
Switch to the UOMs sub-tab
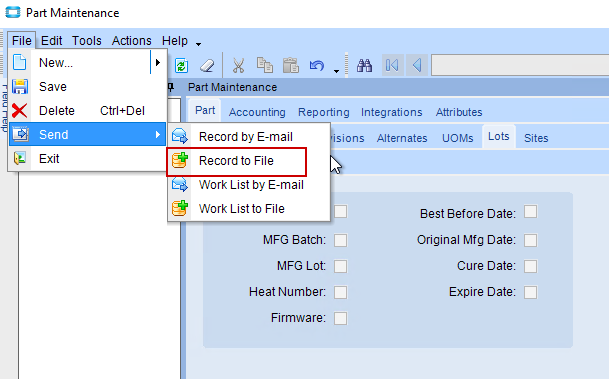pos(458,138)
